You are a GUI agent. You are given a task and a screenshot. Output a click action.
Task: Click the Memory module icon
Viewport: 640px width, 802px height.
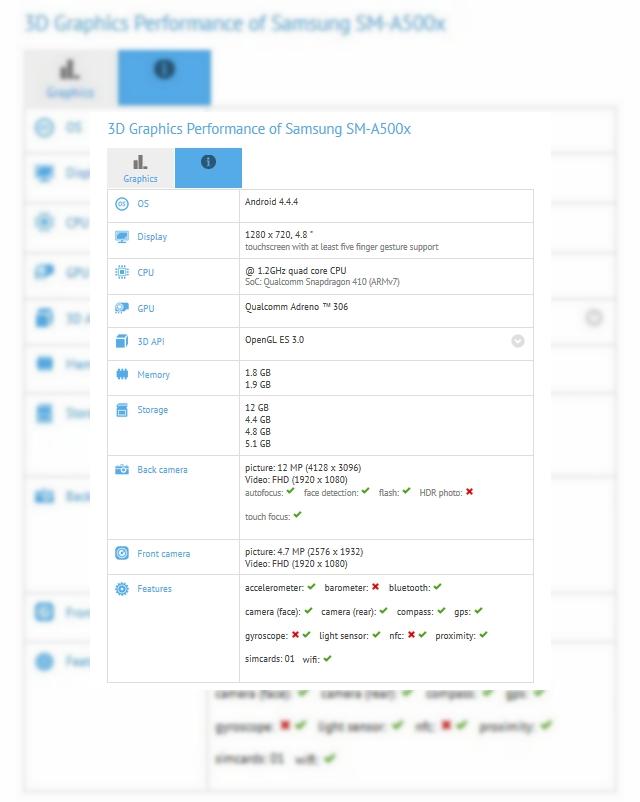coord(122,374)
